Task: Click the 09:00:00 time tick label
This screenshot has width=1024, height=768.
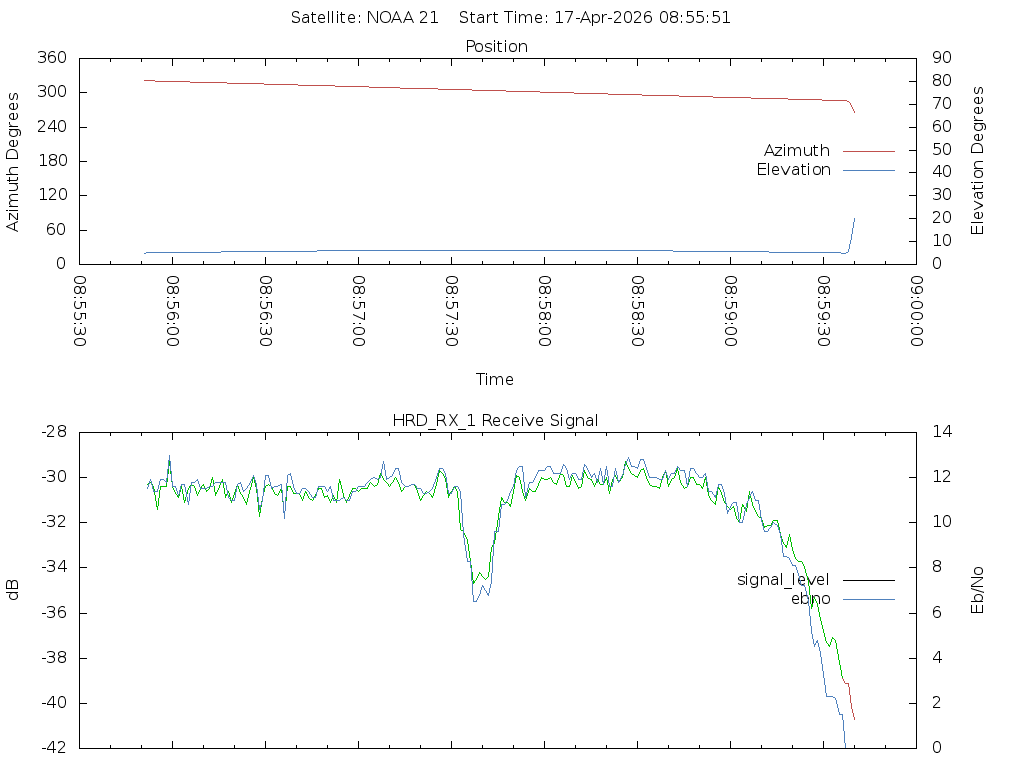Action: (x=916, y=312)
